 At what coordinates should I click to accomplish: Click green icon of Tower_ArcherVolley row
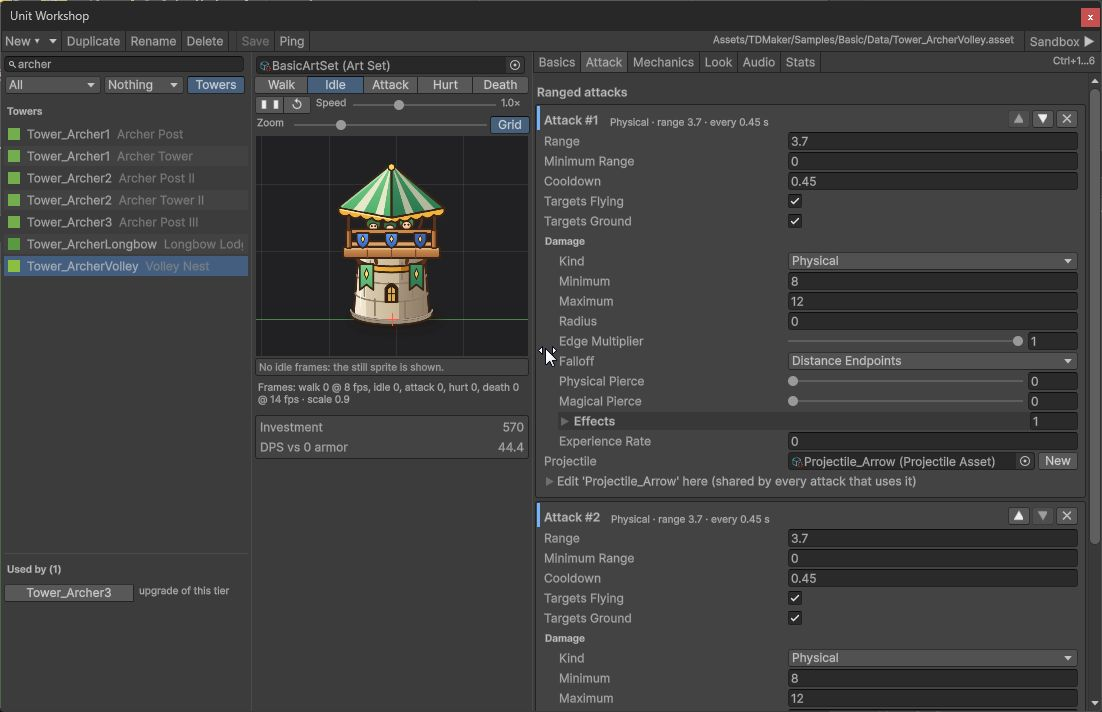[14, 266]
